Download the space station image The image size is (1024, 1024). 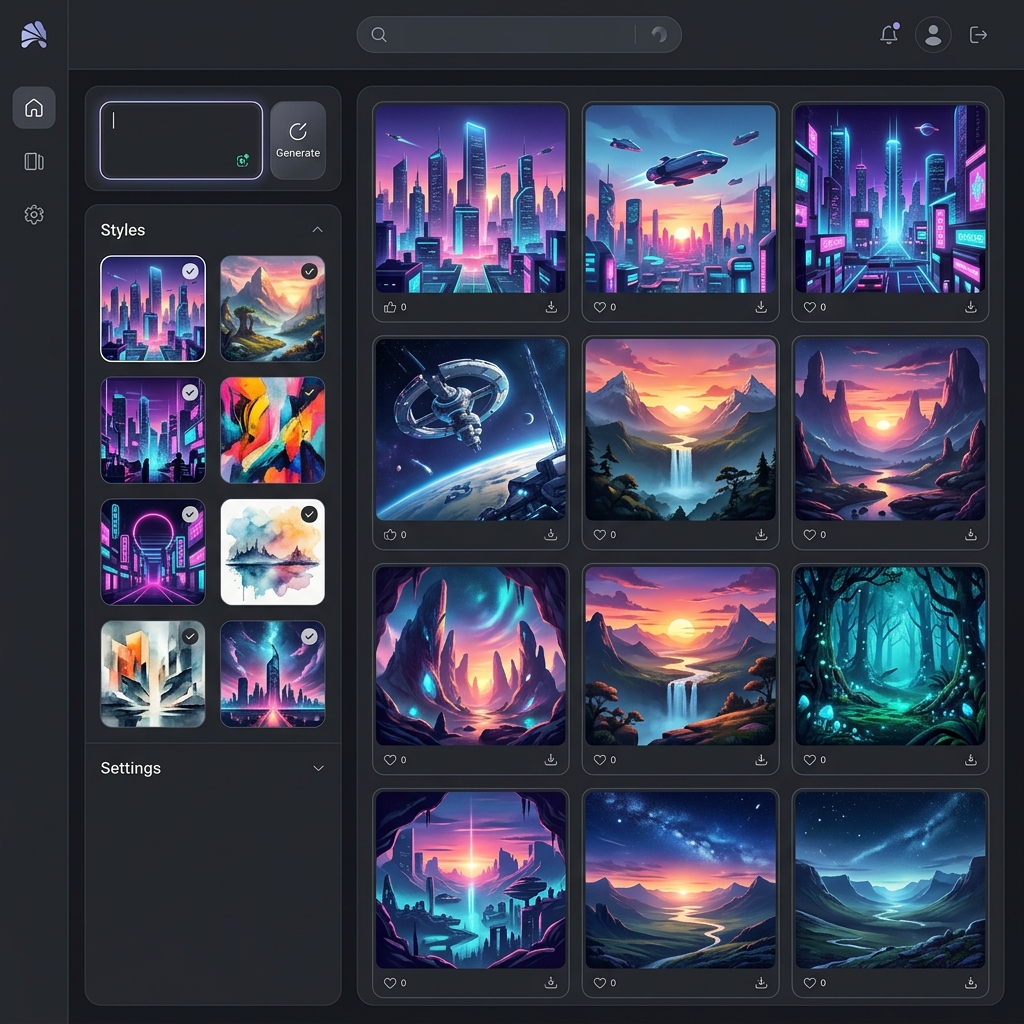point(551,535)
